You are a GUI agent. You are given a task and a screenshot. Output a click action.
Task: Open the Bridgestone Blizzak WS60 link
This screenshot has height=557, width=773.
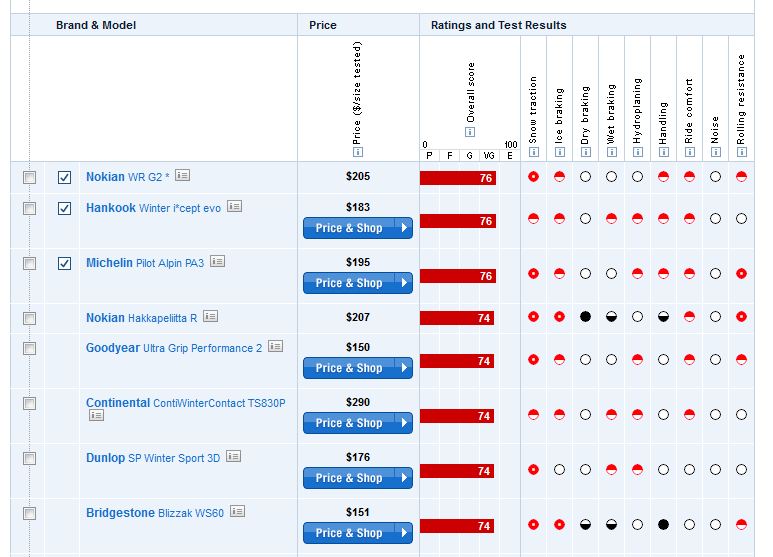pos(155,513)
